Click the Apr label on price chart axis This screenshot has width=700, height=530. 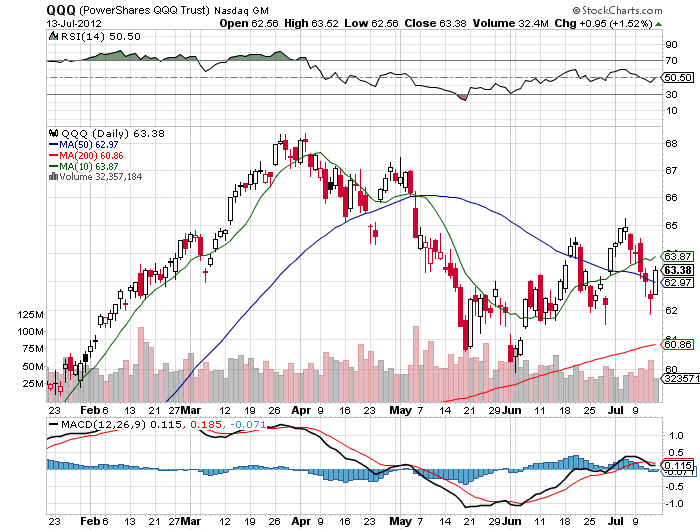301,410
